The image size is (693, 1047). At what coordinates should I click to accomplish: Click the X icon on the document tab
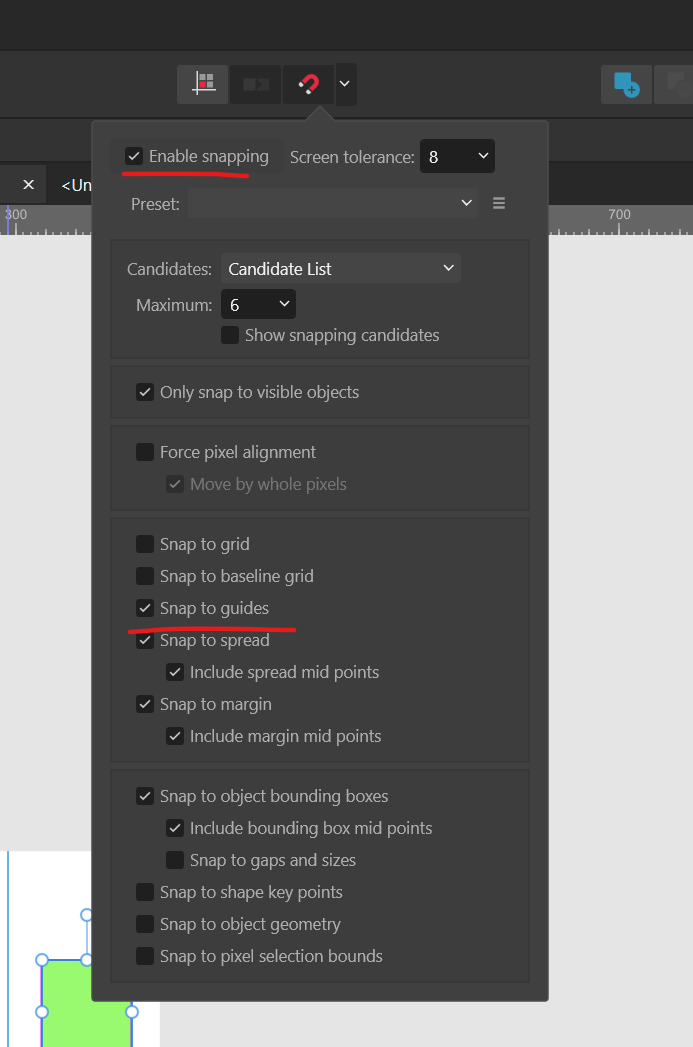(x=27, y=184)
